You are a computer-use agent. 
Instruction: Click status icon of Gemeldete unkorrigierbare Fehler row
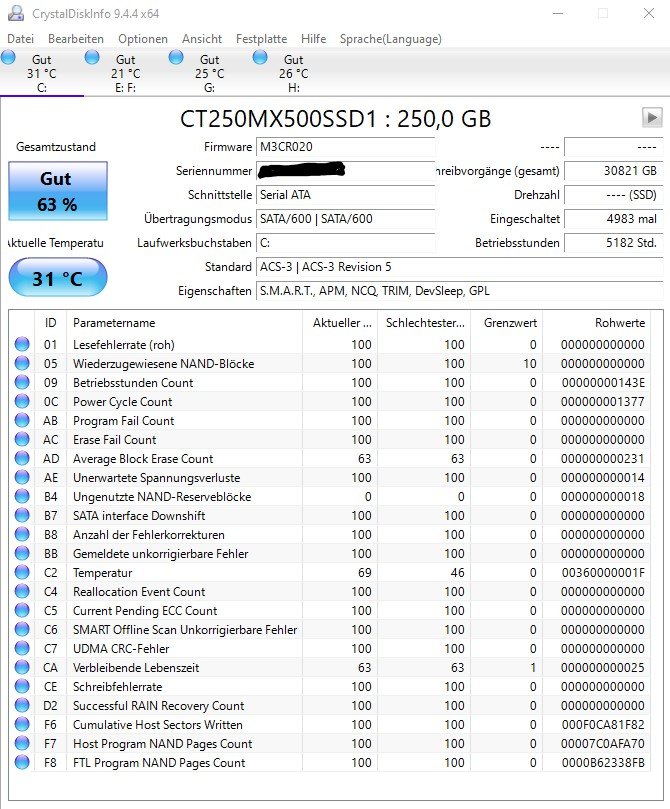[22, 553]
